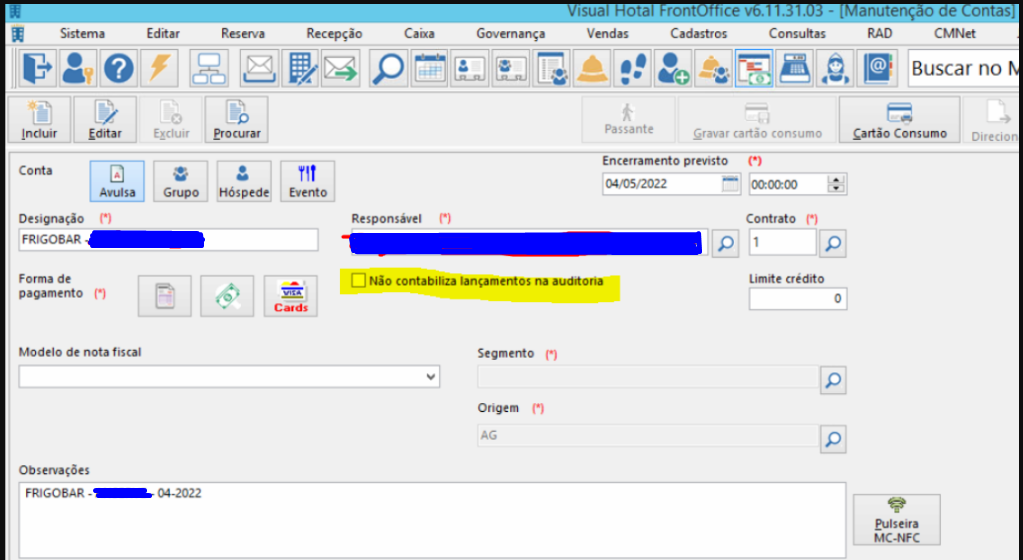1023x560 pixels.
Task: Click the highlighted accounts maintenance icon
Action: point(754,68)
